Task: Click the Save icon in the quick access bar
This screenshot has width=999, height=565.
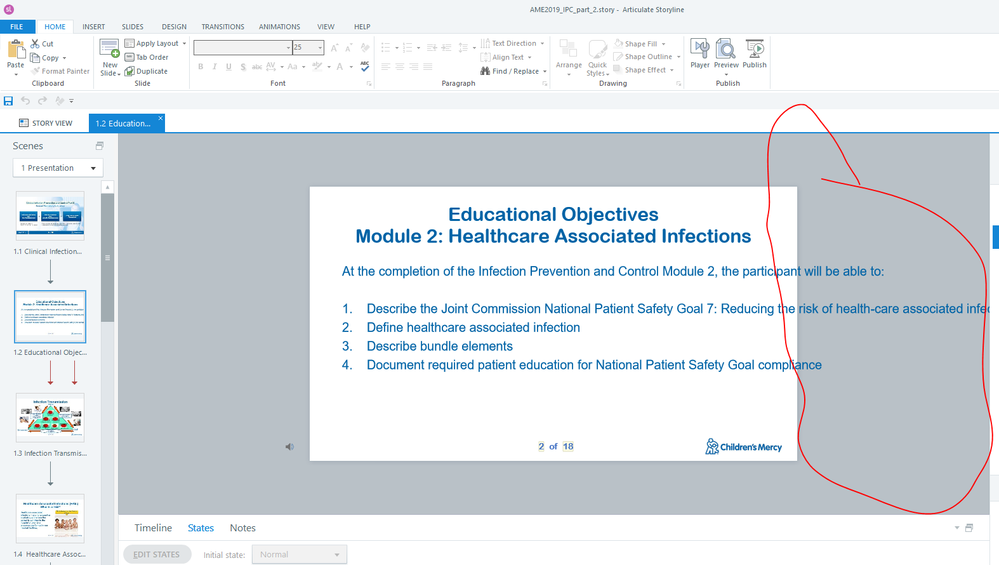Action: click(9, 101)
